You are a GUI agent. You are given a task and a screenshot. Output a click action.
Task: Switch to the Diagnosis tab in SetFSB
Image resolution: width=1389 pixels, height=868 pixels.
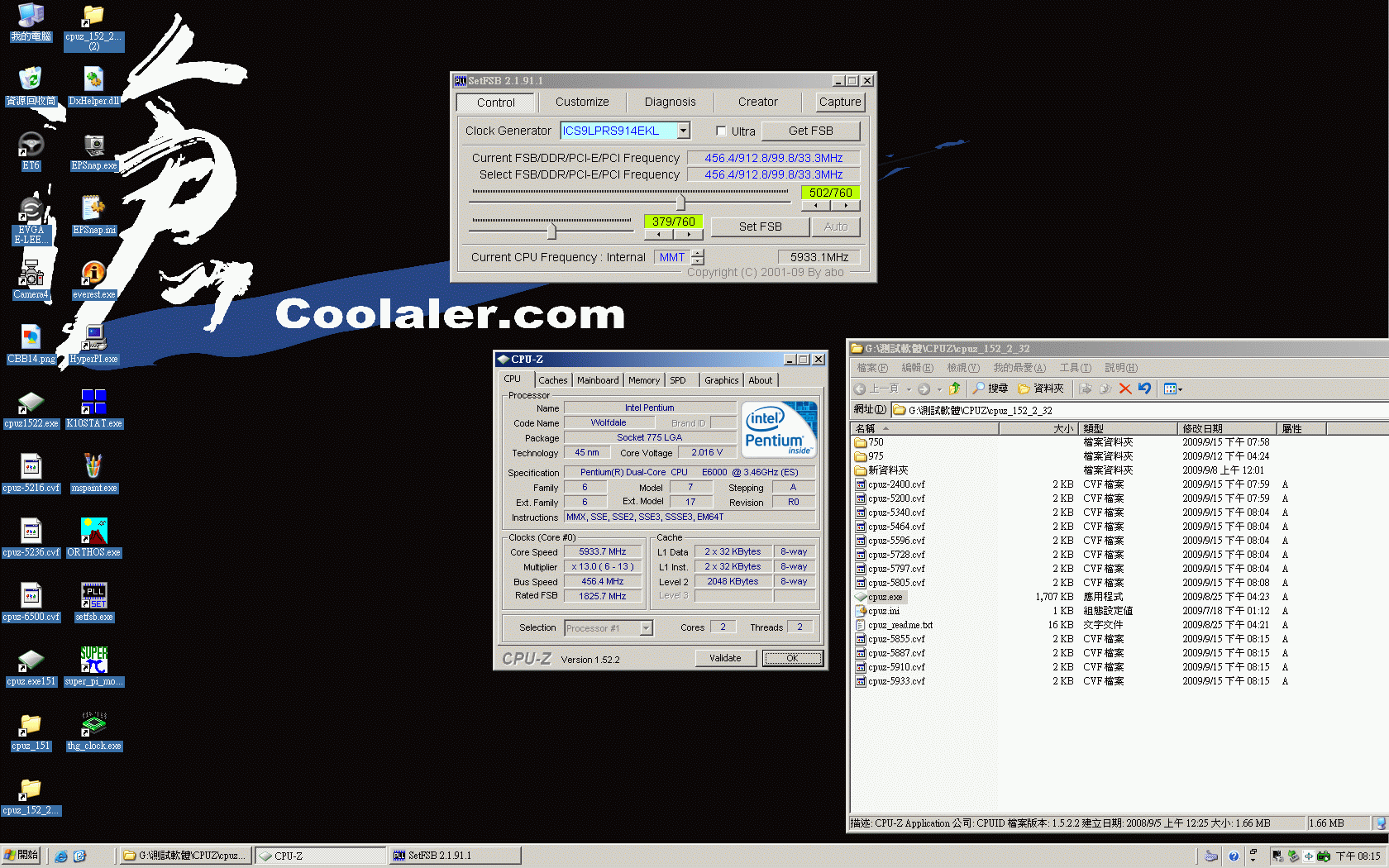671,102
